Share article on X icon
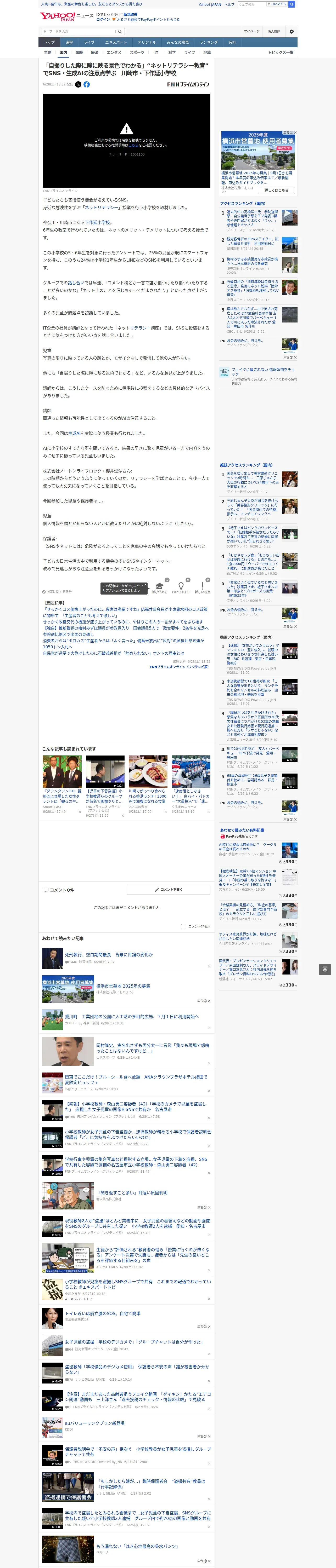336x1568 pixels. click(x=78, y=85)
